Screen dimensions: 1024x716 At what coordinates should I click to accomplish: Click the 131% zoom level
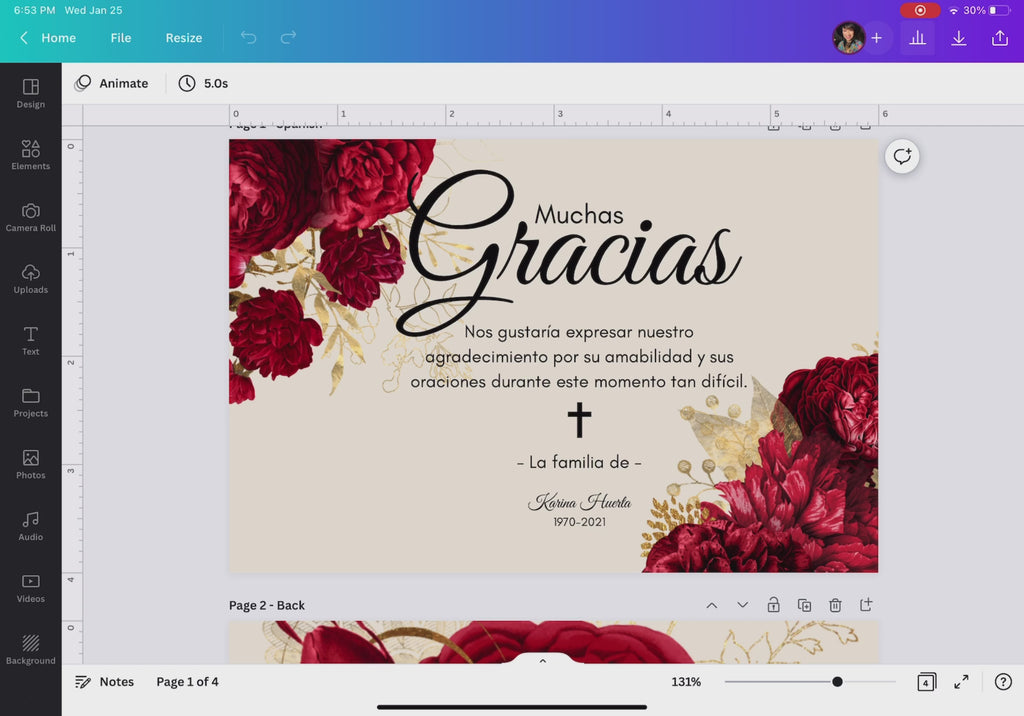point(686,682)
